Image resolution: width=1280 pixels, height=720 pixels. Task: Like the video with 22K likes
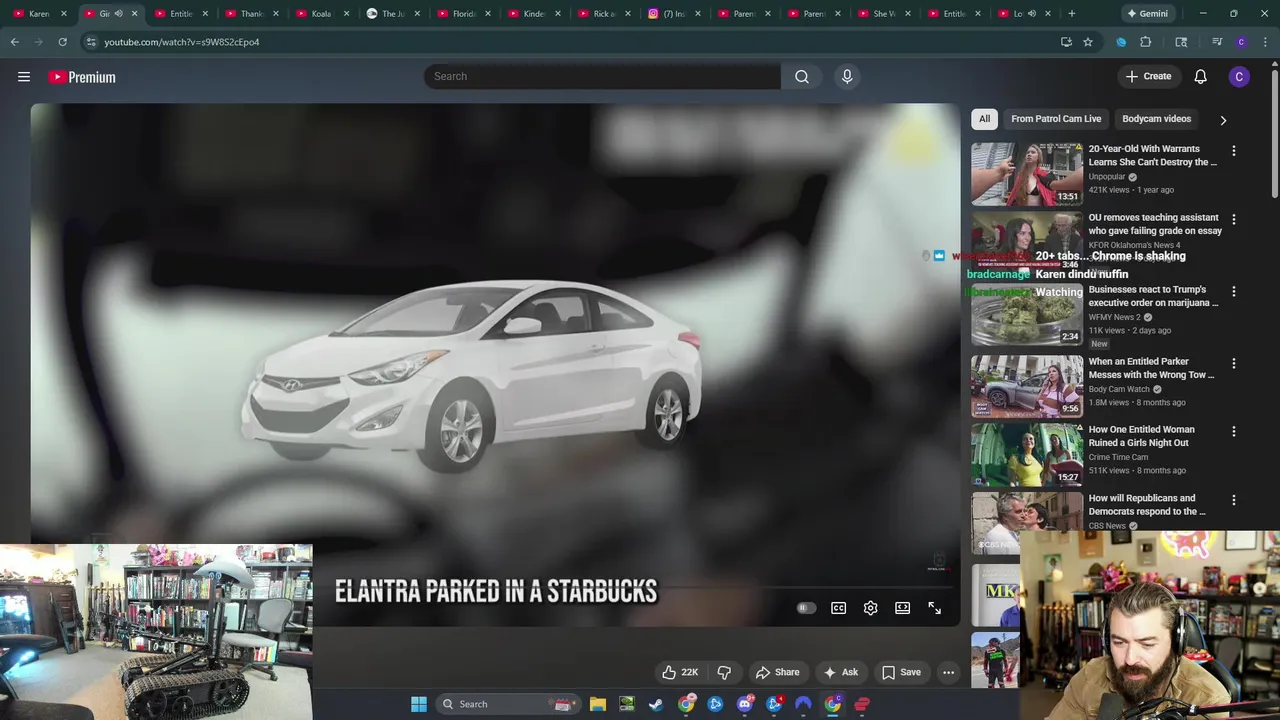pos(679,672)
